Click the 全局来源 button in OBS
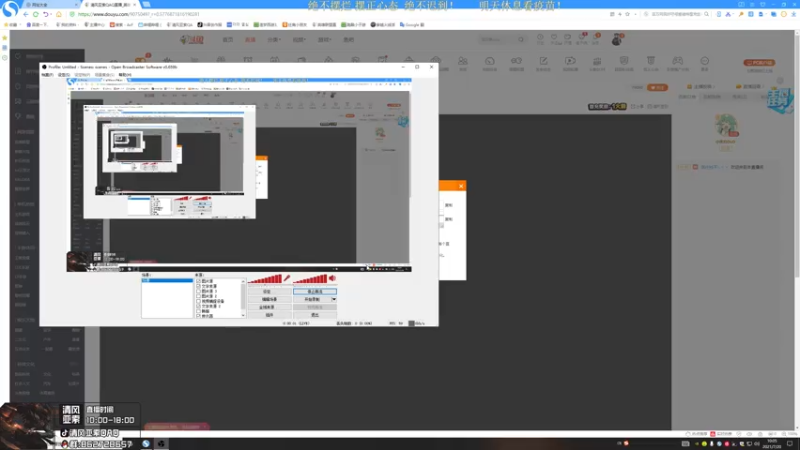 pyautogui.click(x=269, y=307)
